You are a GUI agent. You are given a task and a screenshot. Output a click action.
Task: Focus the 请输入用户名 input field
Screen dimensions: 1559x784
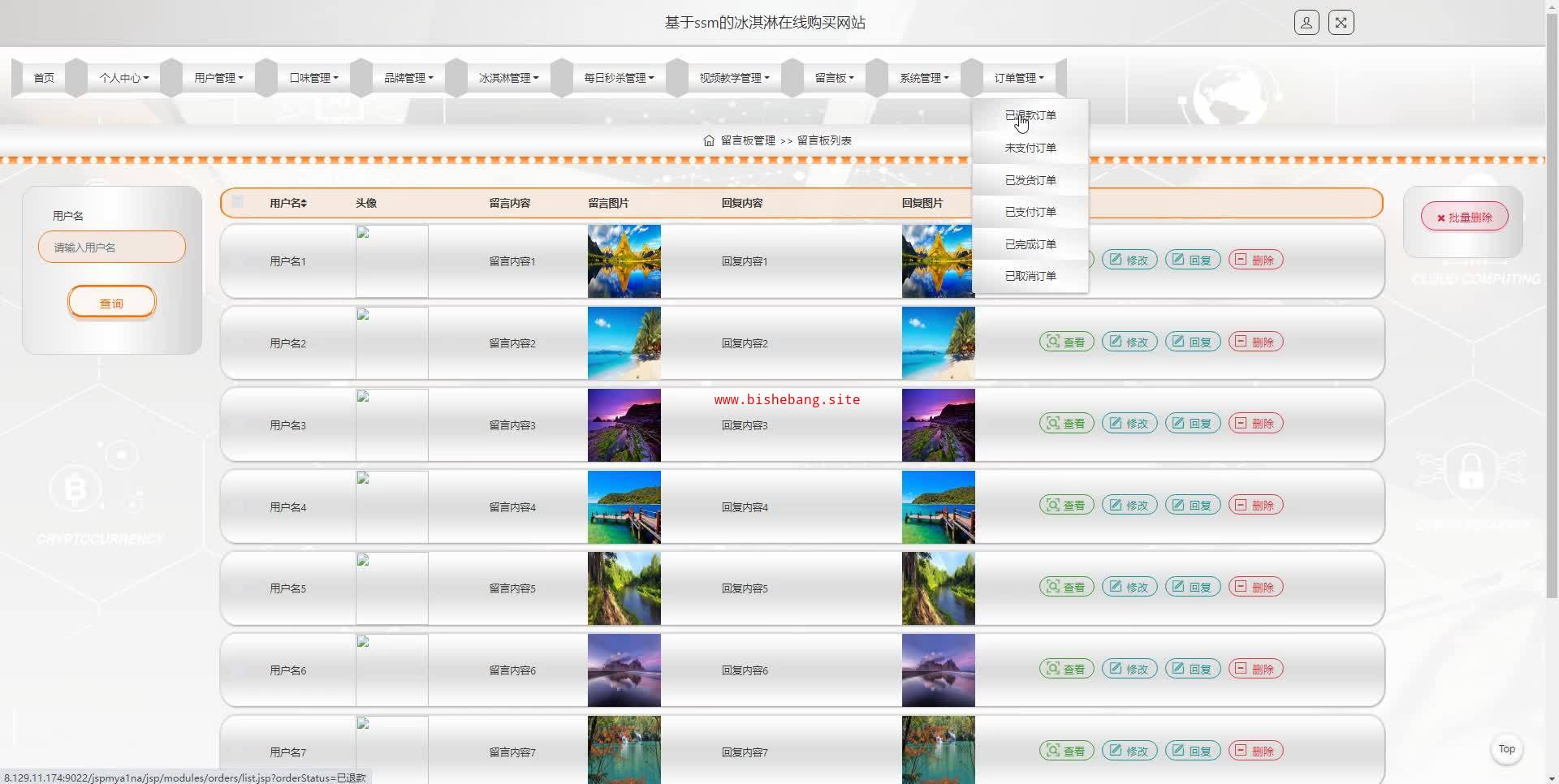tap(112, 248)
